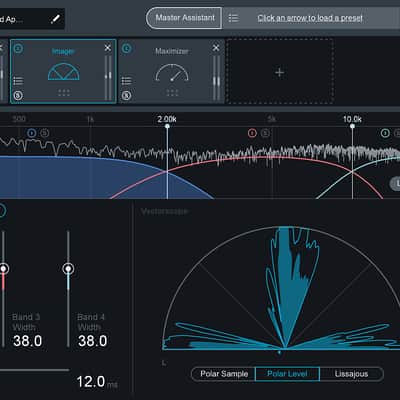Click the 'Click an arrow to load a preset' text
Screen dimensions: 400x400
310,18
